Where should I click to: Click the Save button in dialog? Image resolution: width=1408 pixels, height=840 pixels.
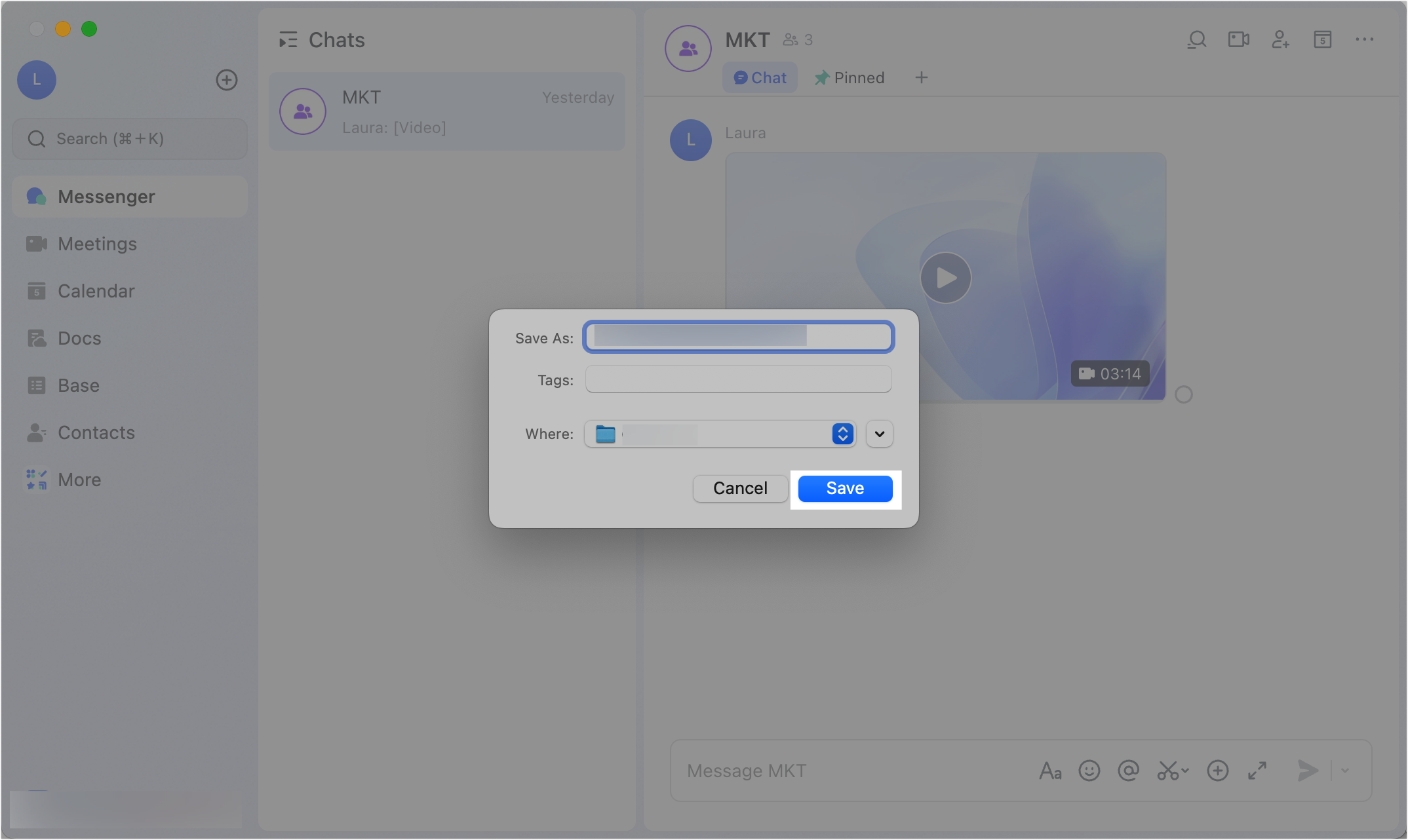click(845, 489)
